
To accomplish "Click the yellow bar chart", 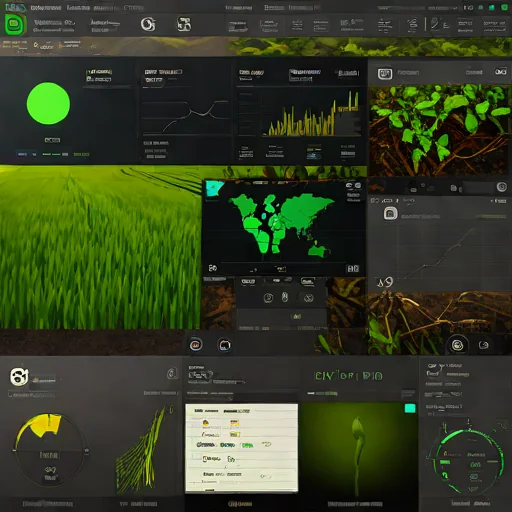I will [x=313, y=115].
